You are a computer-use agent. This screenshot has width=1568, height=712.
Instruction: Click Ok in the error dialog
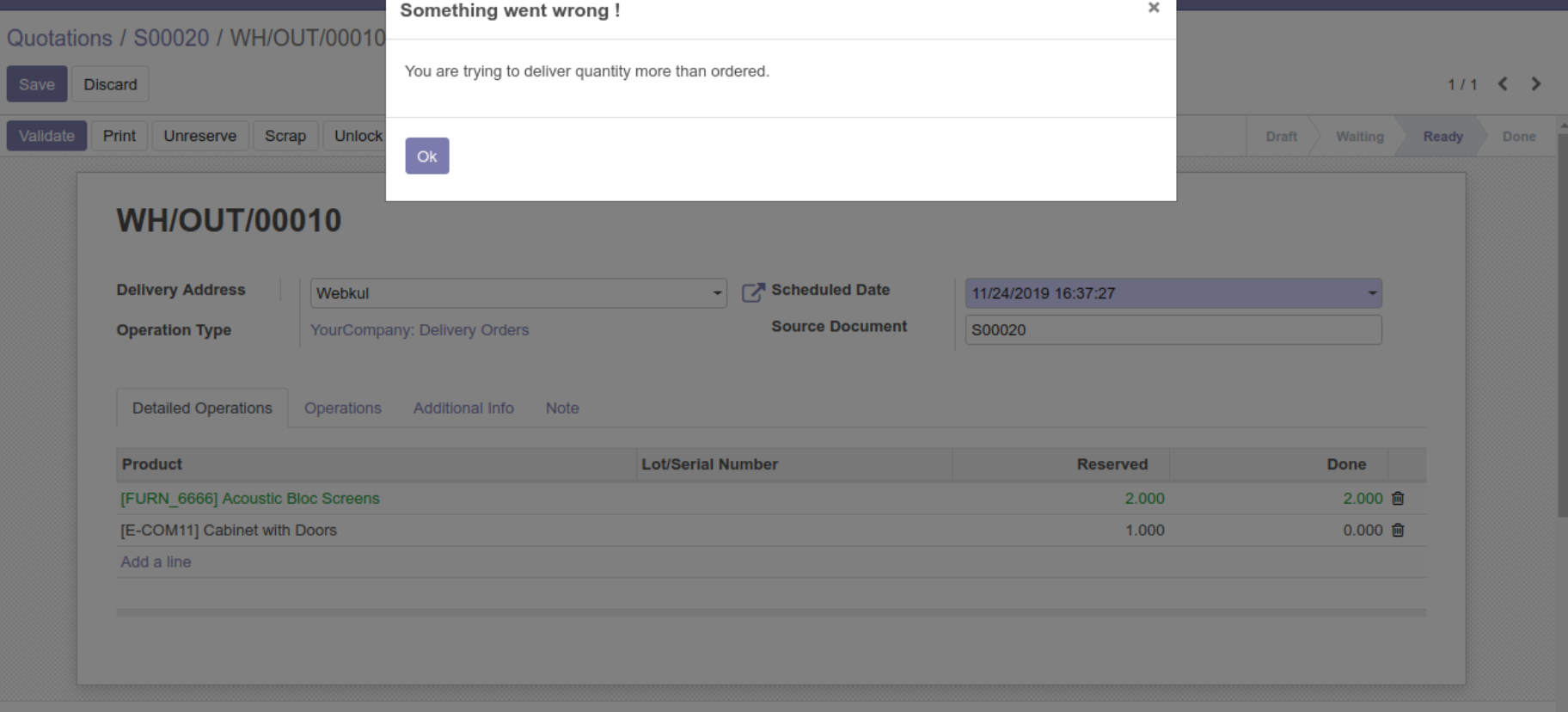pos(426,157)
